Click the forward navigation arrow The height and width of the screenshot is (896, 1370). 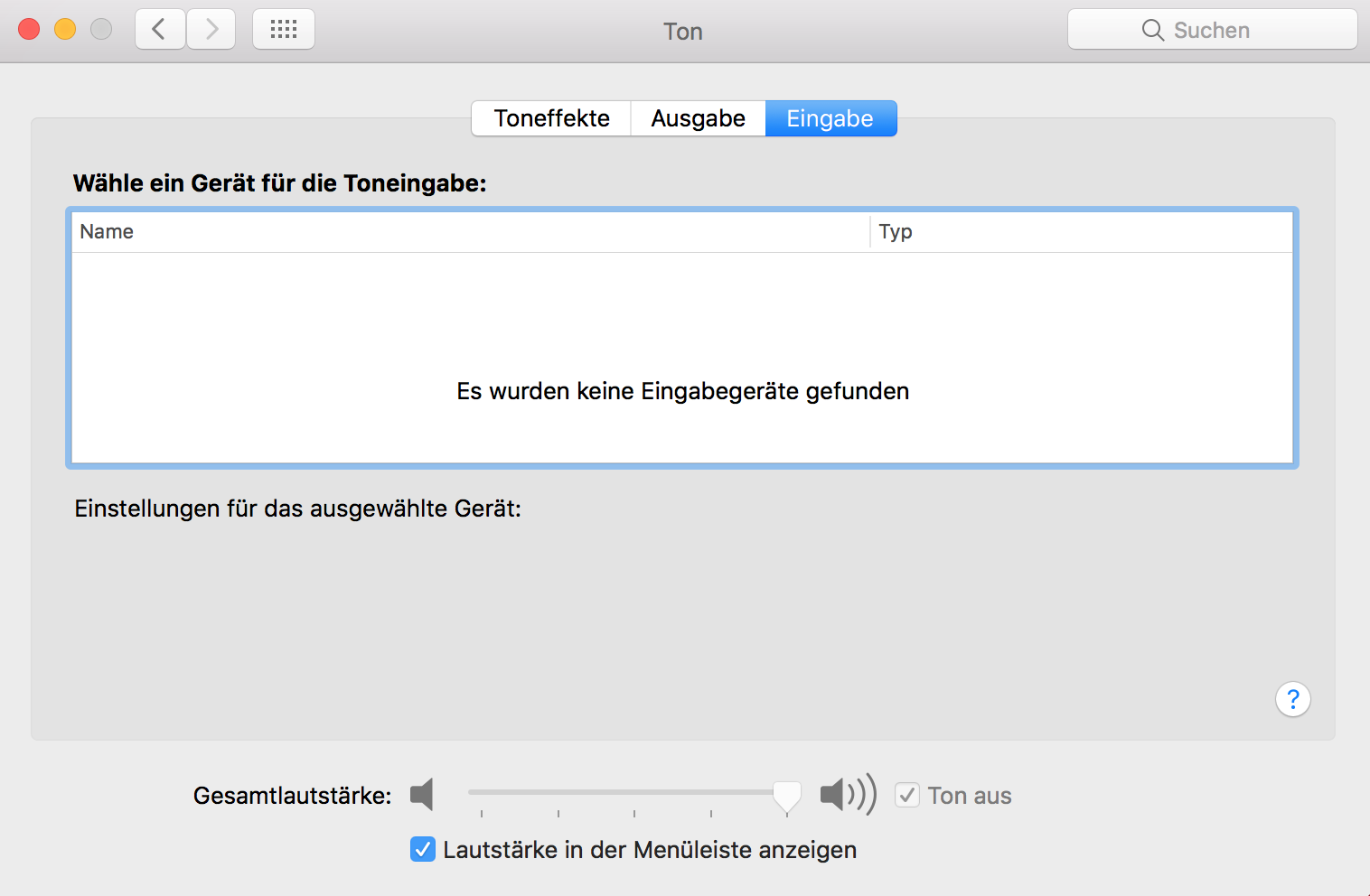click(211, 30)
